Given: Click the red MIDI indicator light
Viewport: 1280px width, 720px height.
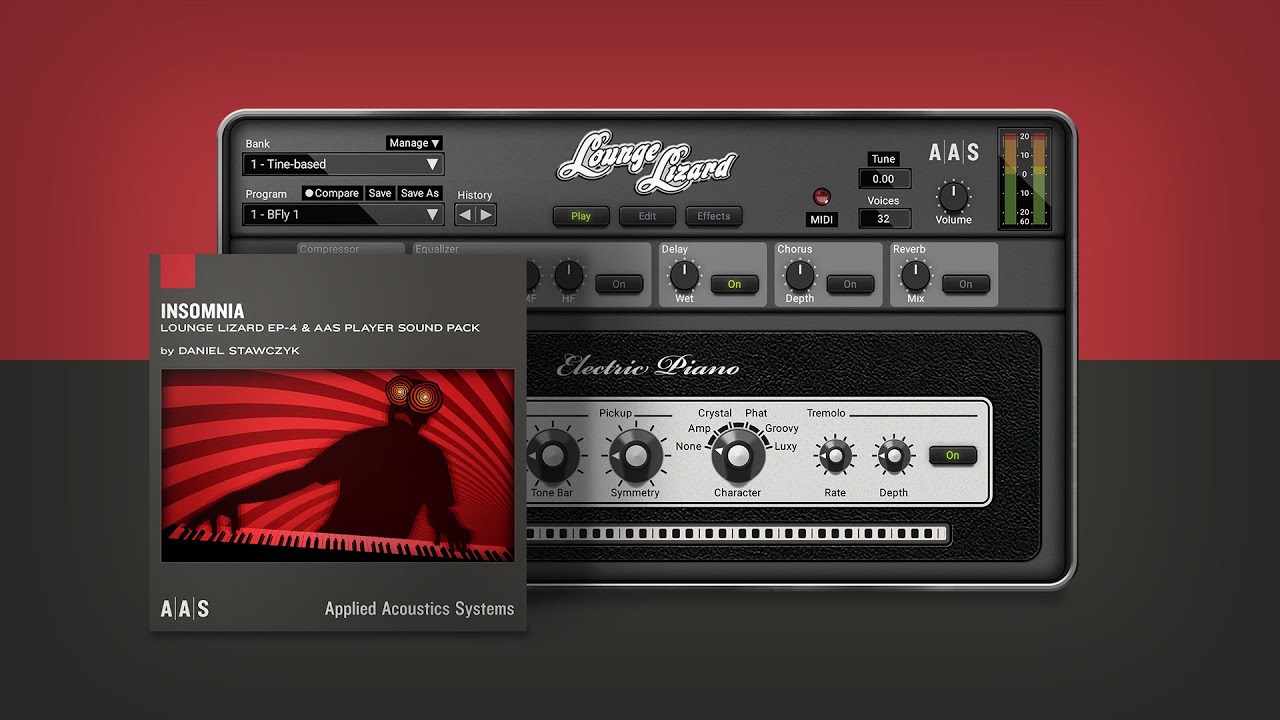Looking at the screenshot, I should tap(822, 197).
